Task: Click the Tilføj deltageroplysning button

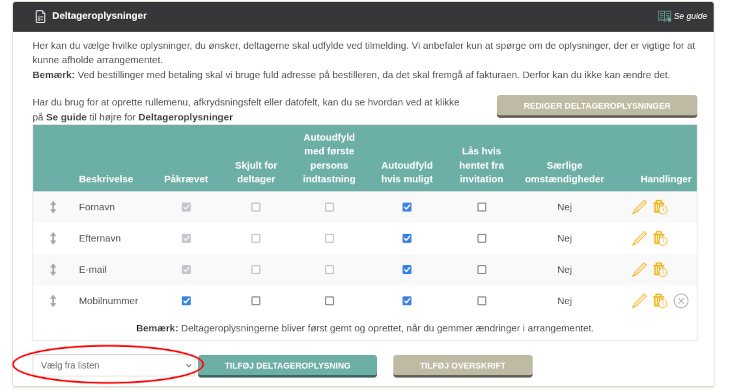Action: click(287, 366)
